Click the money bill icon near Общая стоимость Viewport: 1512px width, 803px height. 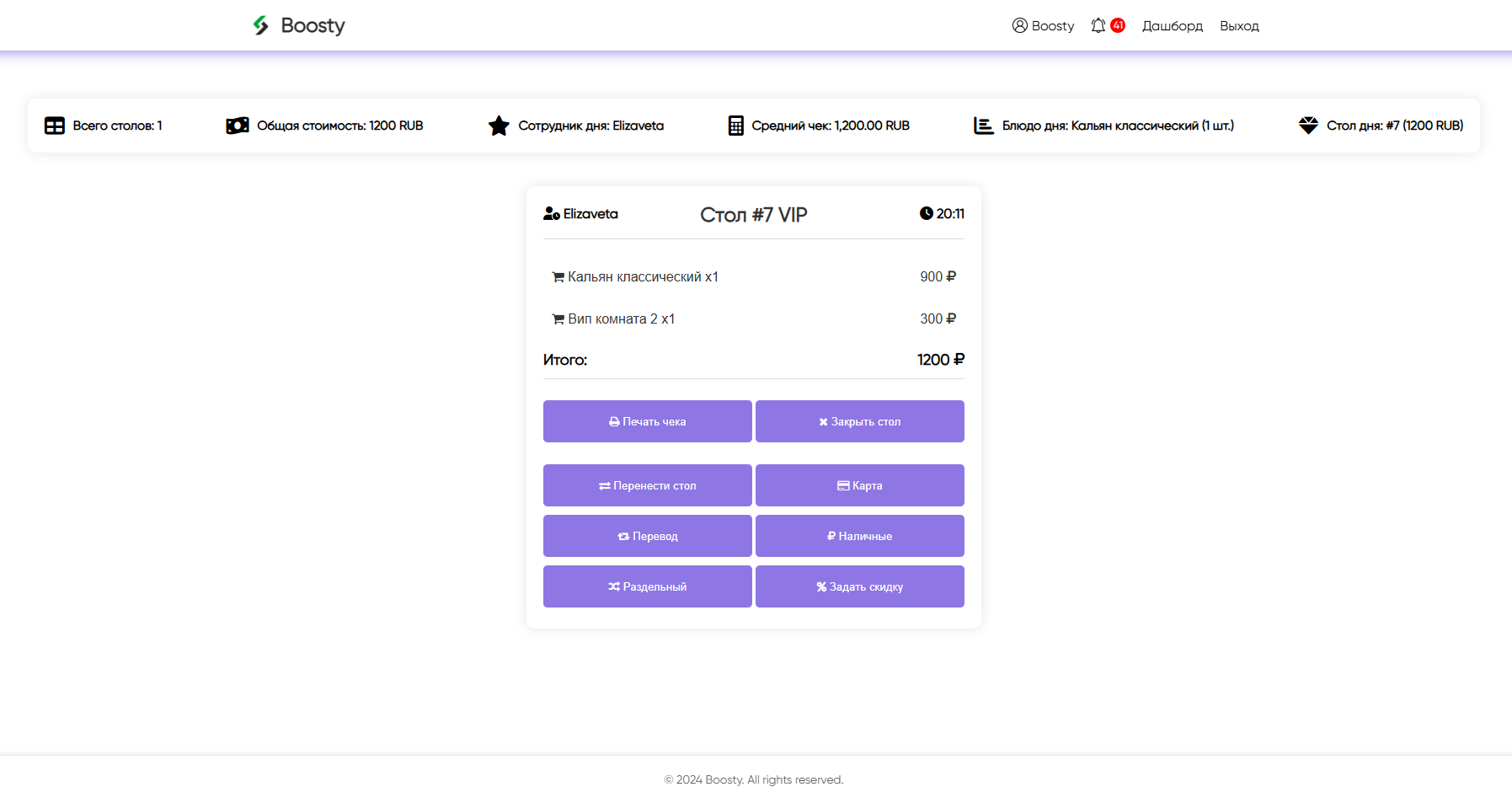click(238, 126)
